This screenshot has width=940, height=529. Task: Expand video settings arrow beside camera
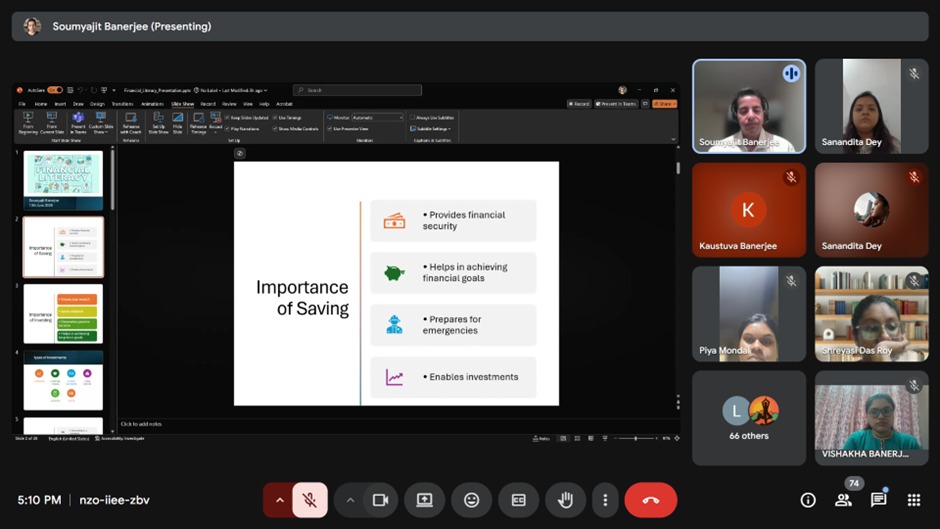350,500
